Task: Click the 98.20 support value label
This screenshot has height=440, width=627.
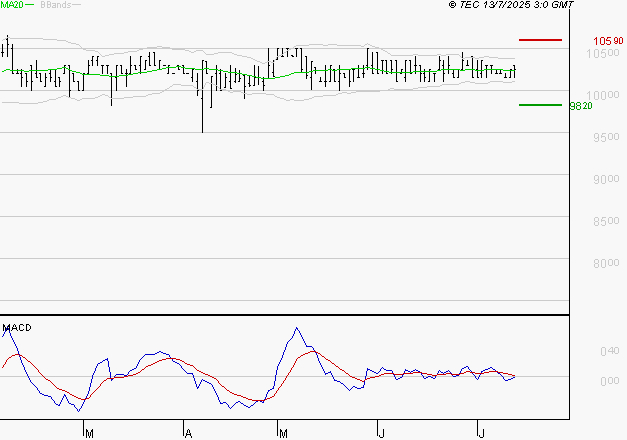Action: (581, 106)
